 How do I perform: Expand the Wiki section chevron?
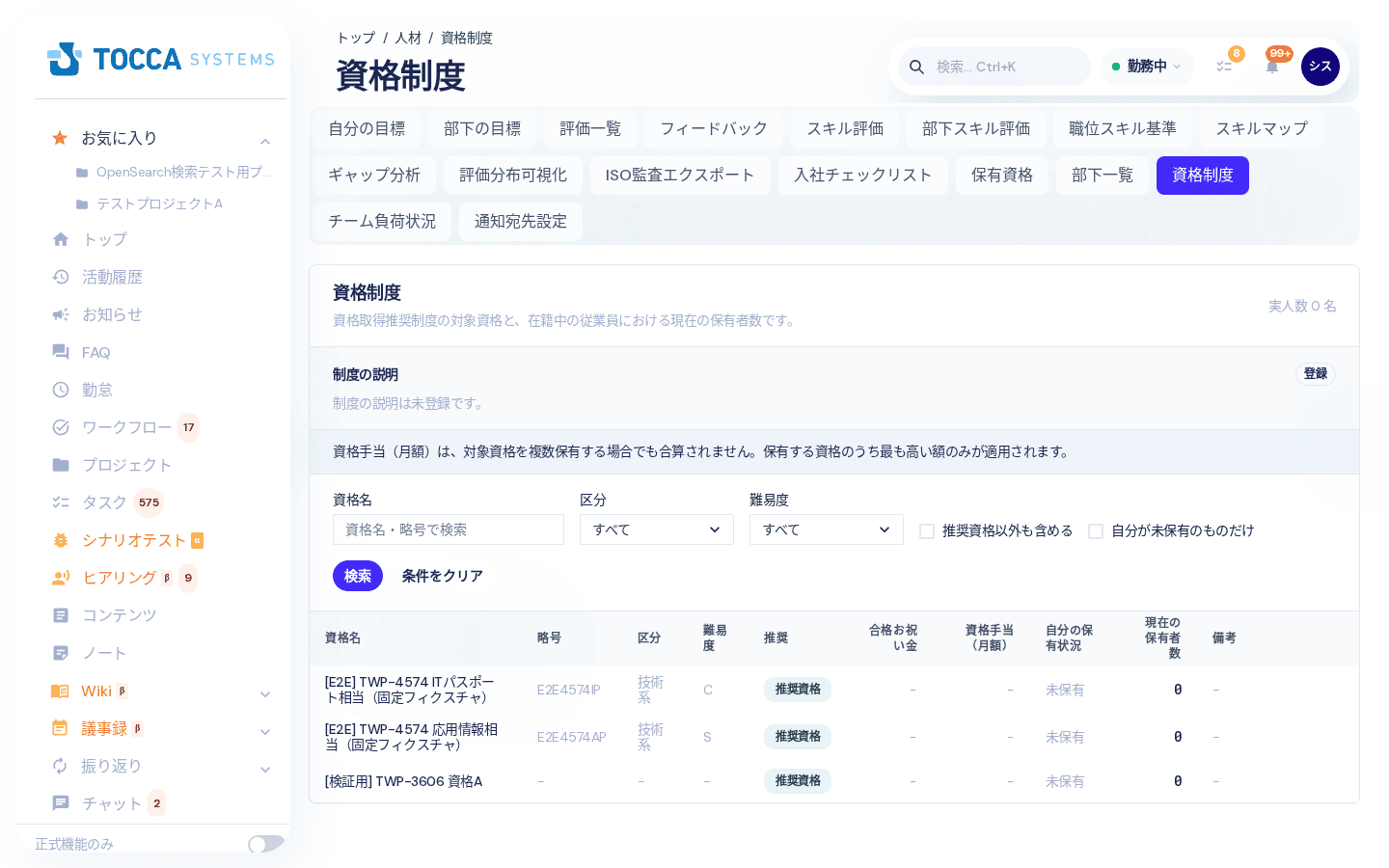pos(265,694)
